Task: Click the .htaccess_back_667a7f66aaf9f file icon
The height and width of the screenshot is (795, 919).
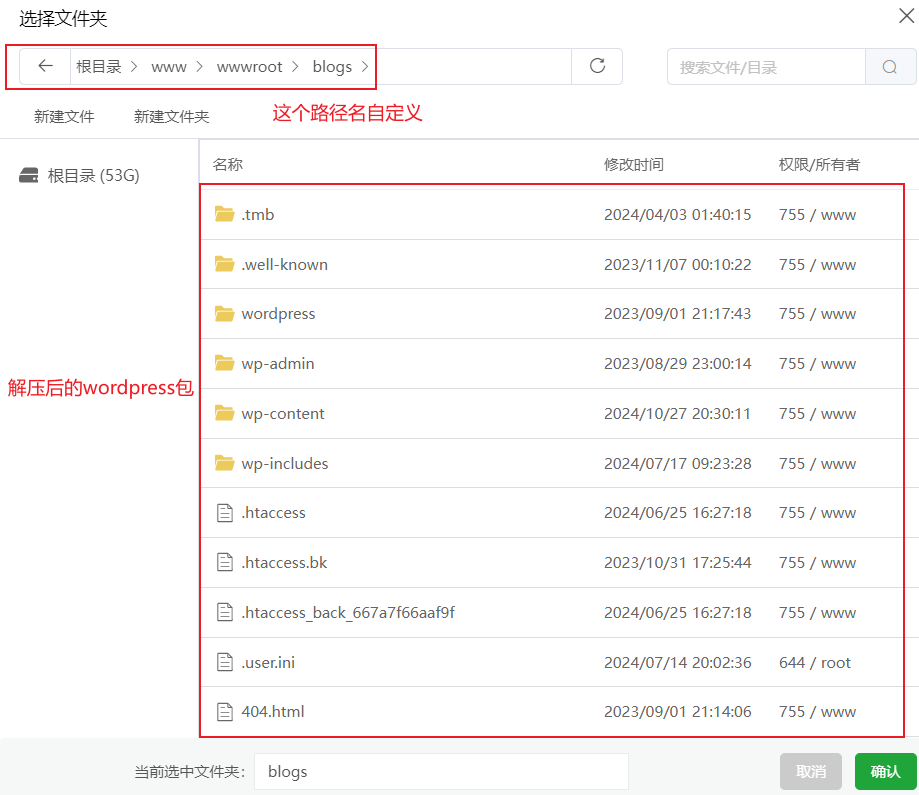Action: [225, 613]
